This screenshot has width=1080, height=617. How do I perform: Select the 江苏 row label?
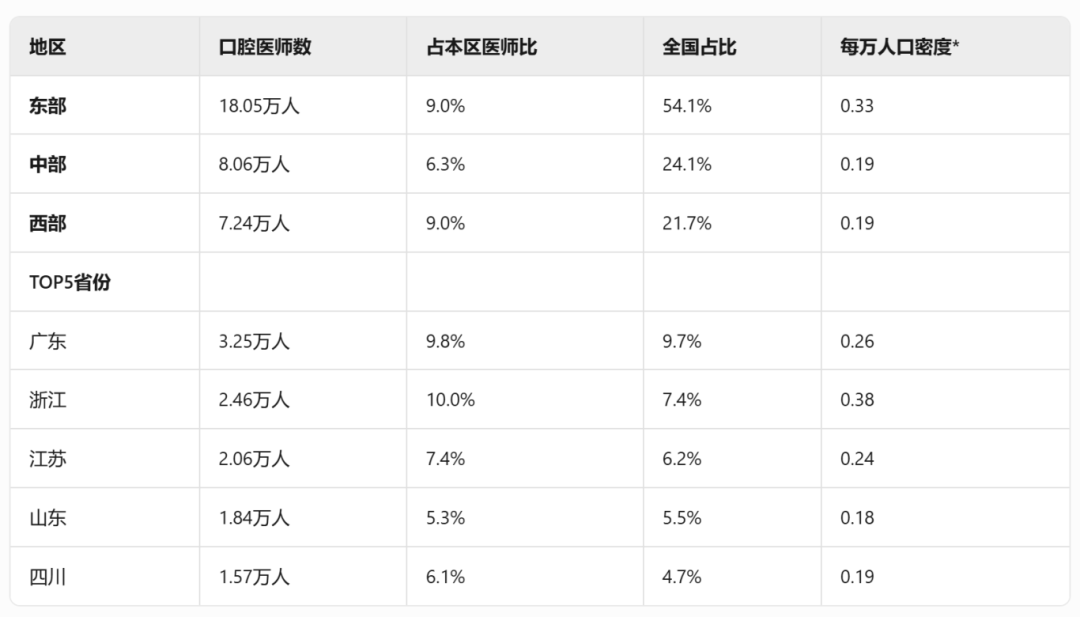(48, 459)
